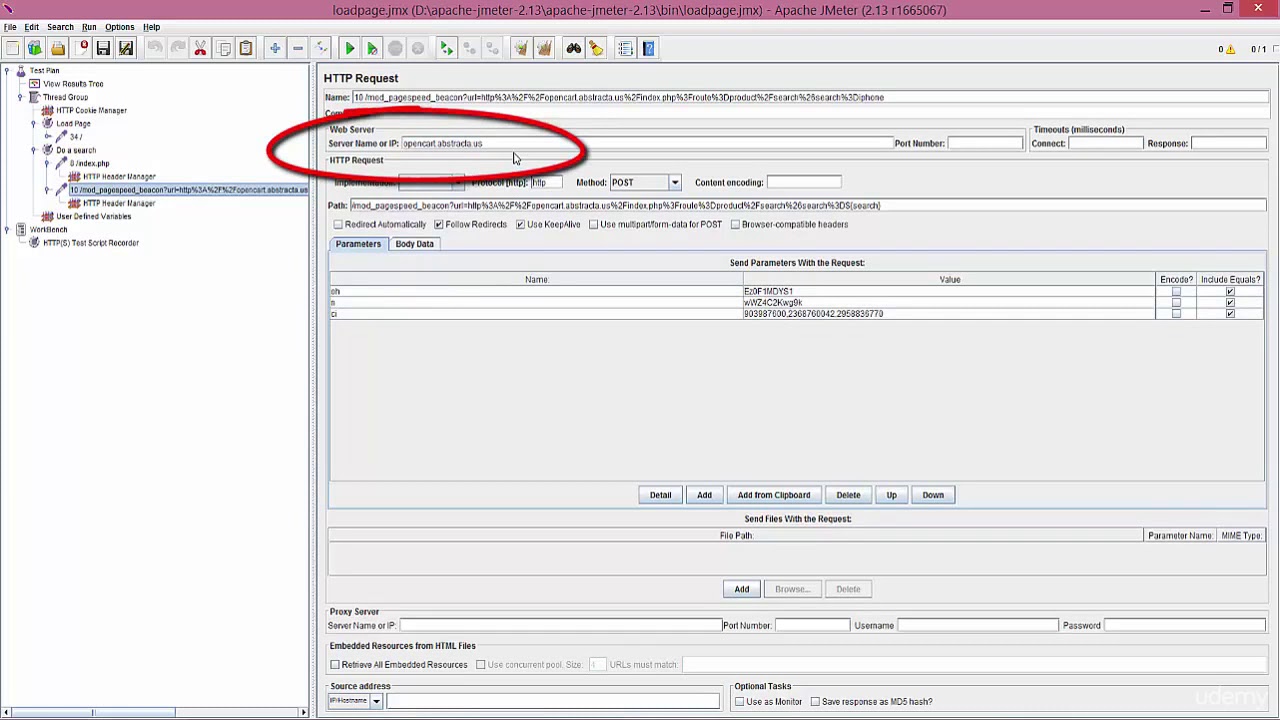Click the Clear results broom icon
The image size is (1280, 720).
point(521,48)
